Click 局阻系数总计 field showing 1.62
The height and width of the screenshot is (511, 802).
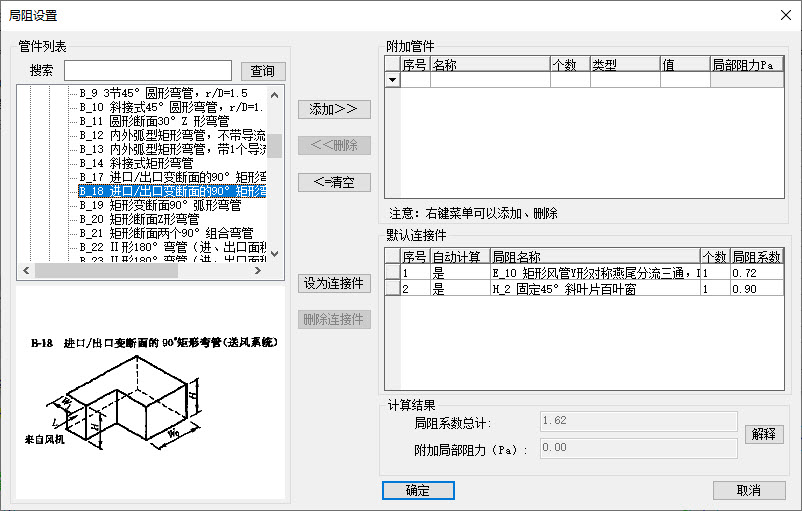638,421
